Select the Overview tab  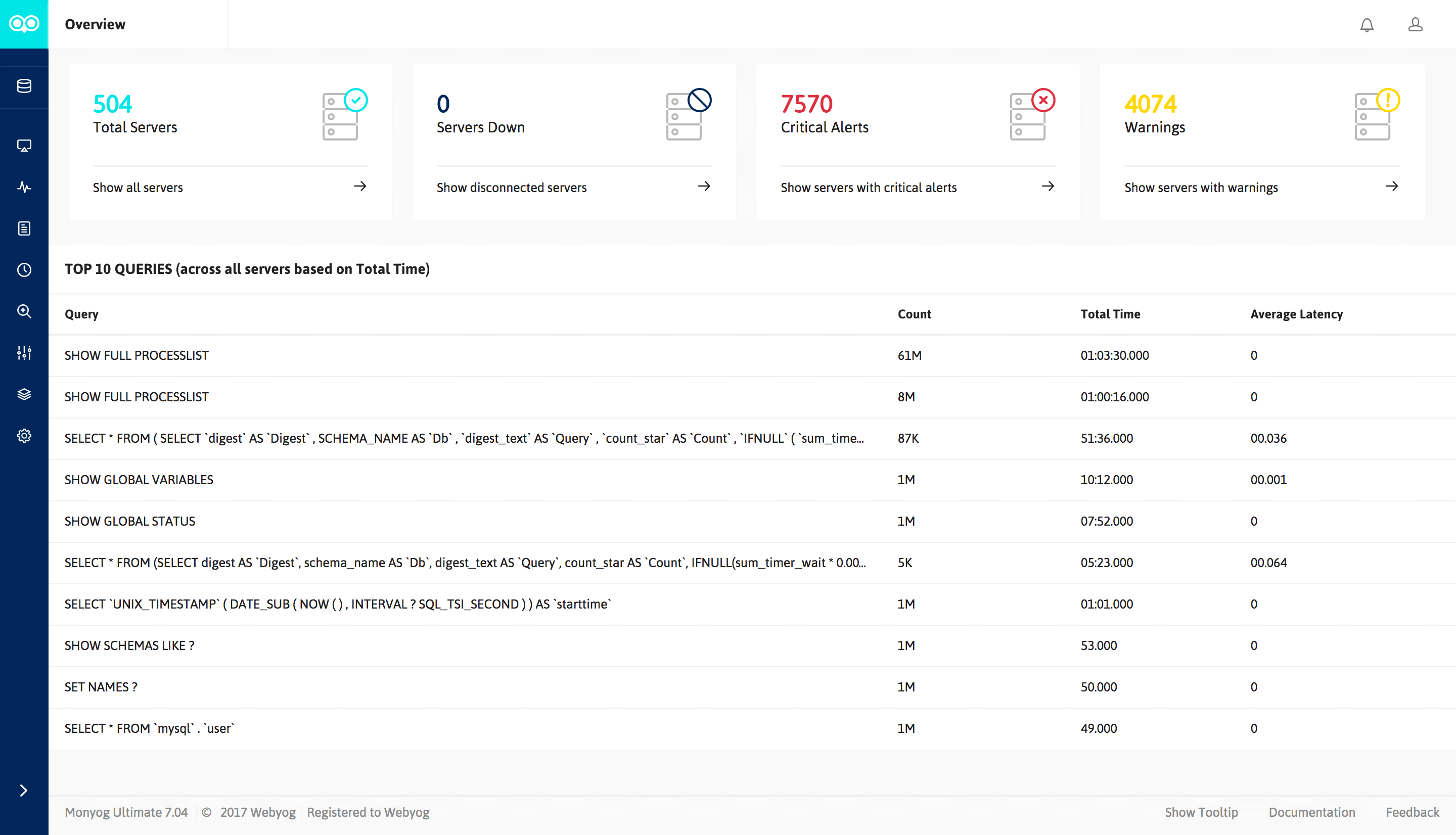[x=95, y=24]
